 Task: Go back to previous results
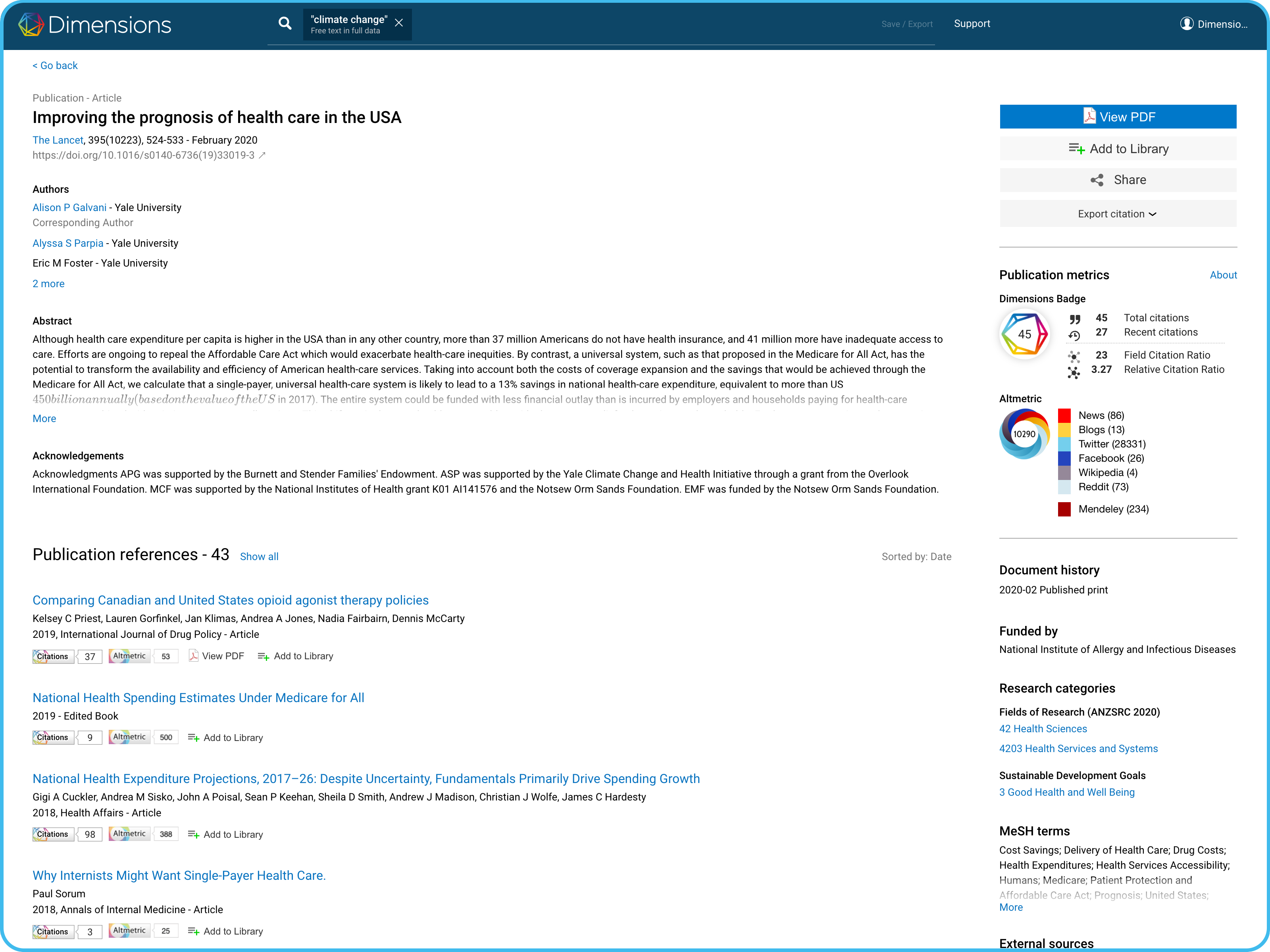(x=55, y=65)
